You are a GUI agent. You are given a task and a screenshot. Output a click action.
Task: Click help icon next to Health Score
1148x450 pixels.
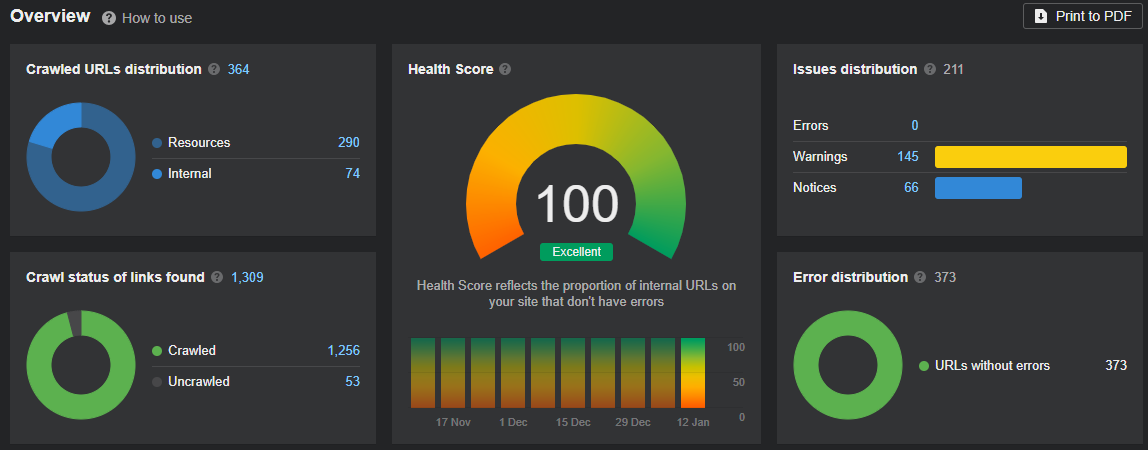point(505,69)
